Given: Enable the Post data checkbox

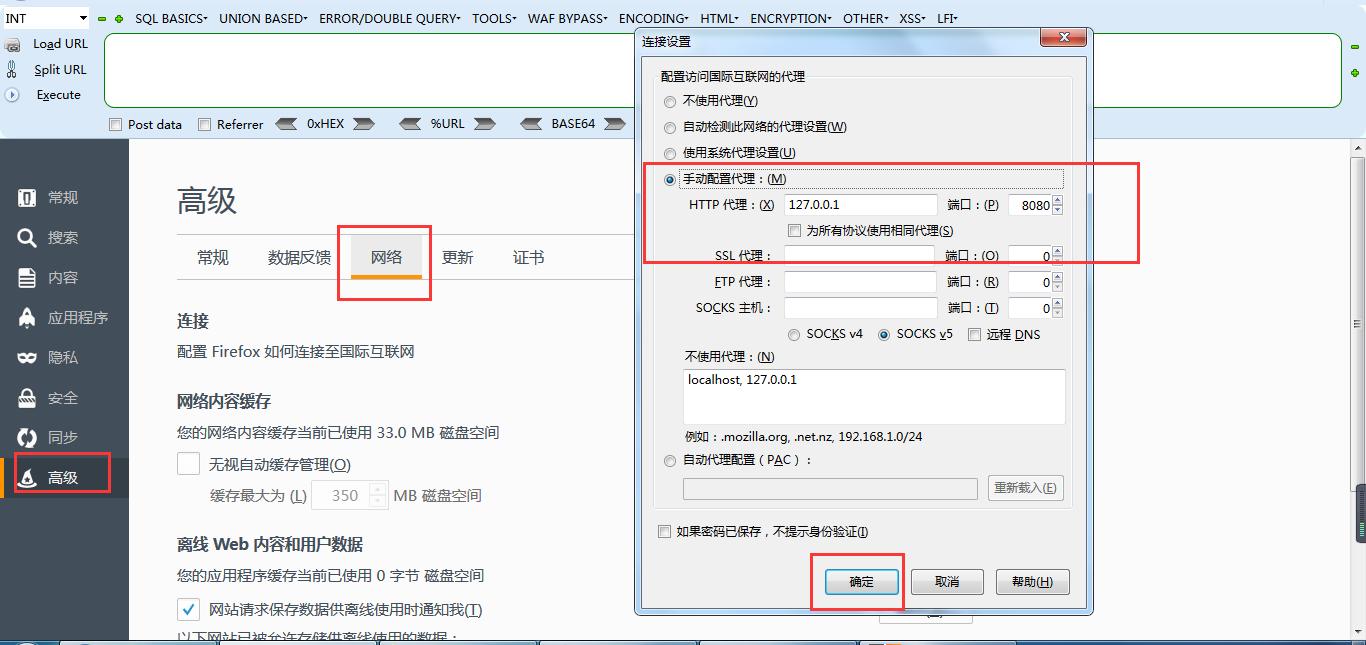Looking at the screenshot, I should (x=116, y=124).
